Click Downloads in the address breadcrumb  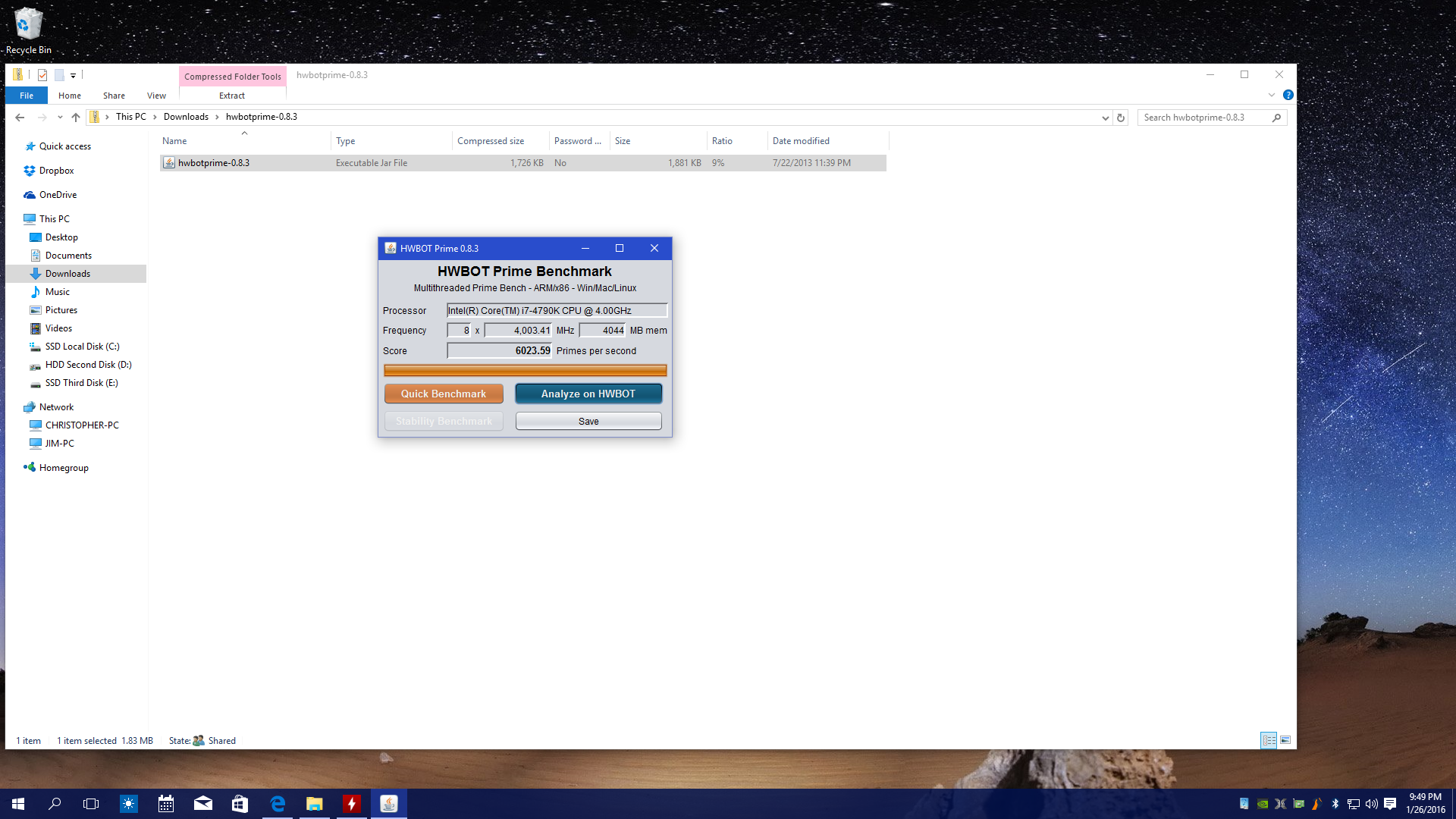point(186,117)
